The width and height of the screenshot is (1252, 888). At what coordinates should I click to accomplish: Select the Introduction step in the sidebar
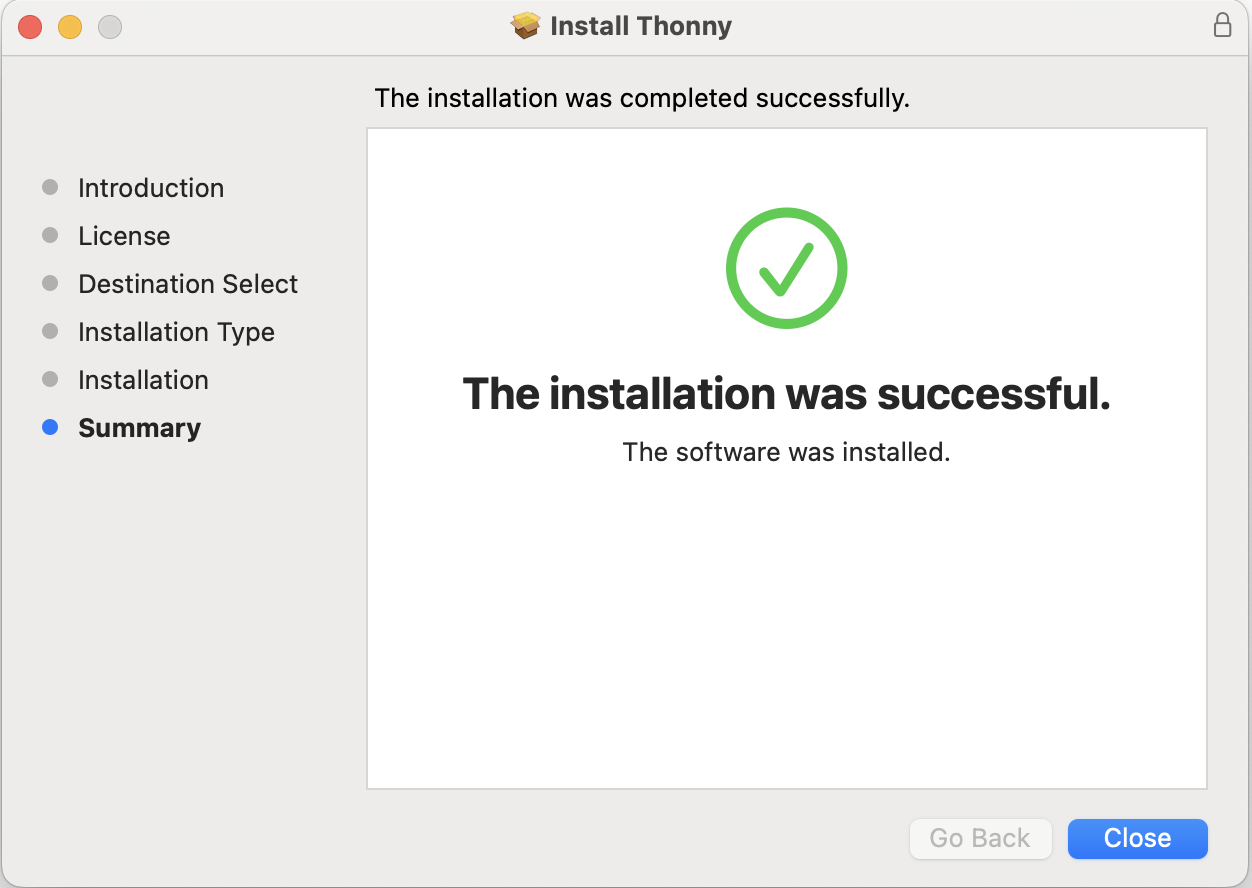pyautogui.click(x=150, y=187)
